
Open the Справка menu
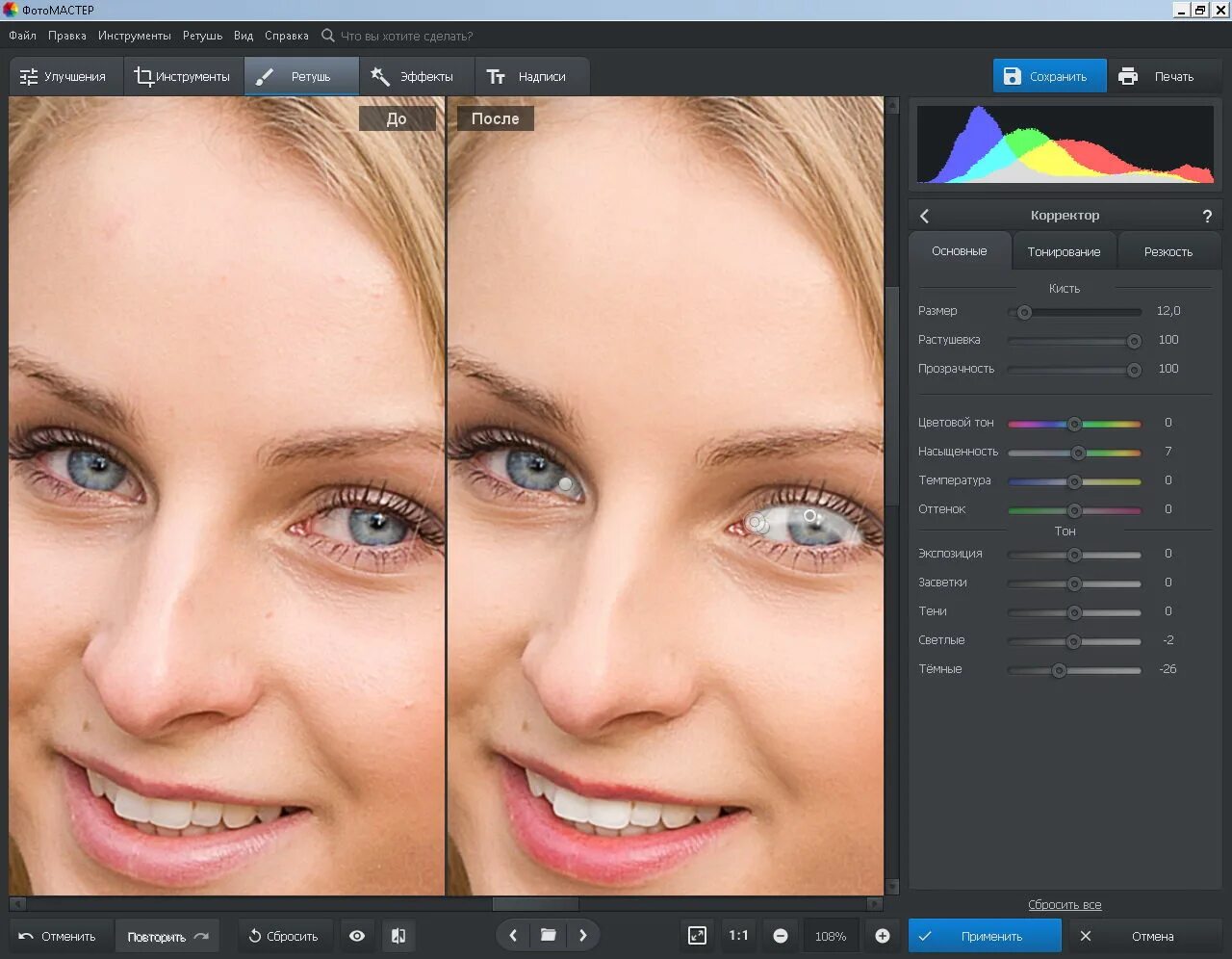[x=287, y=36]
